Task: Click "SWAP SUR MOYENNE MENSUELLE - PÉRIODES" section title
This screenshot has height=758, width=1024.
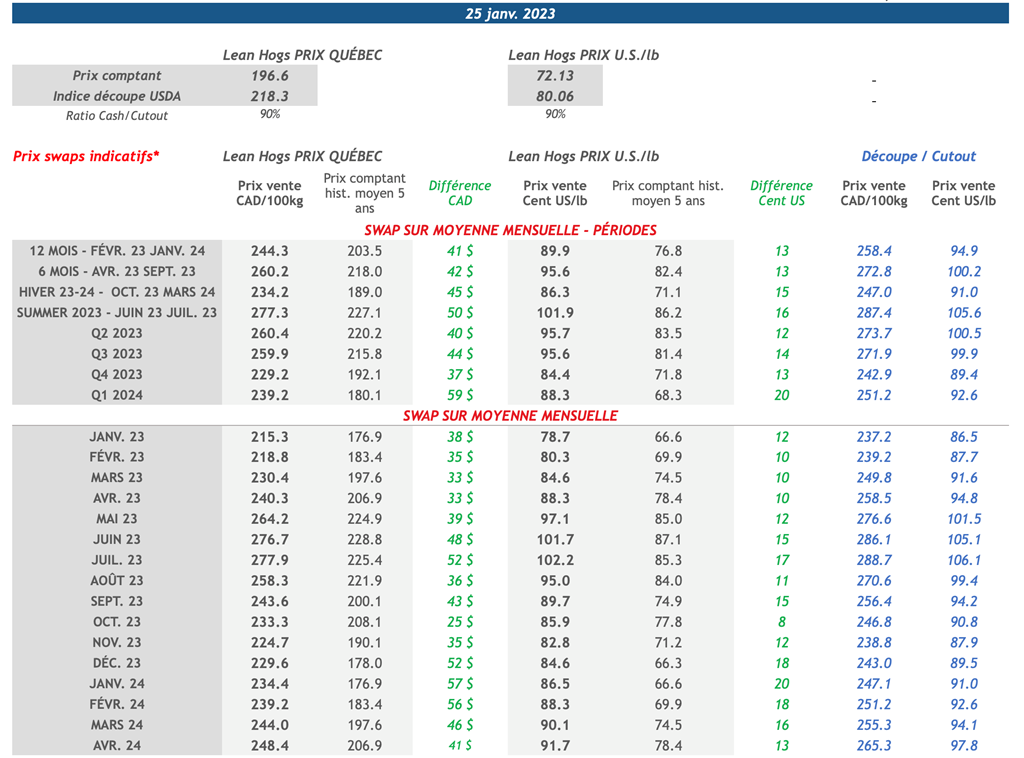Action: click(510, 230)
